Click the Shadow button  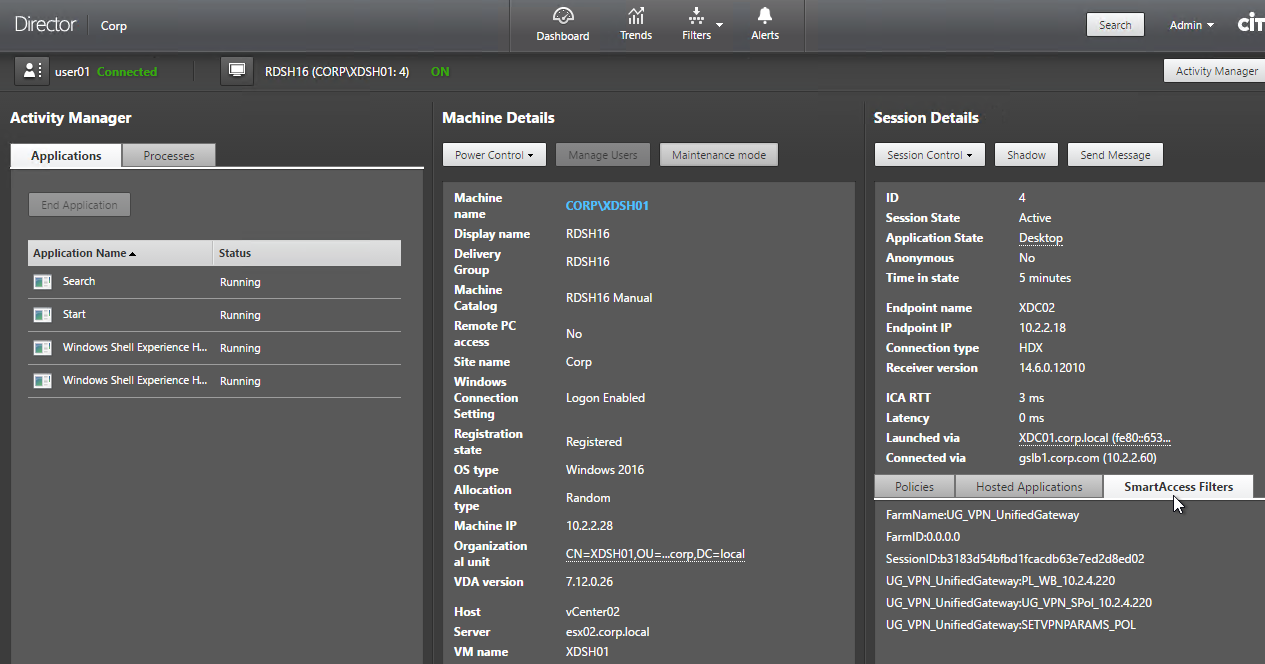coord(1026,155)
